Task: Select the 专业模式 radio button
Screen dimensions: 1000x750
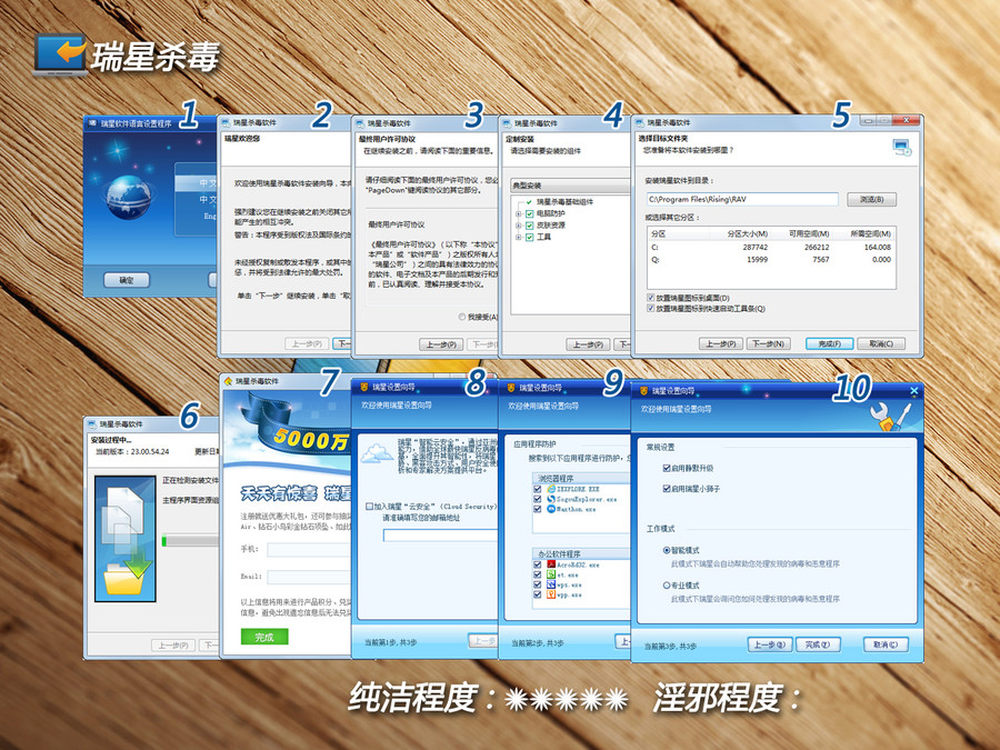Action: click(666, 585)
